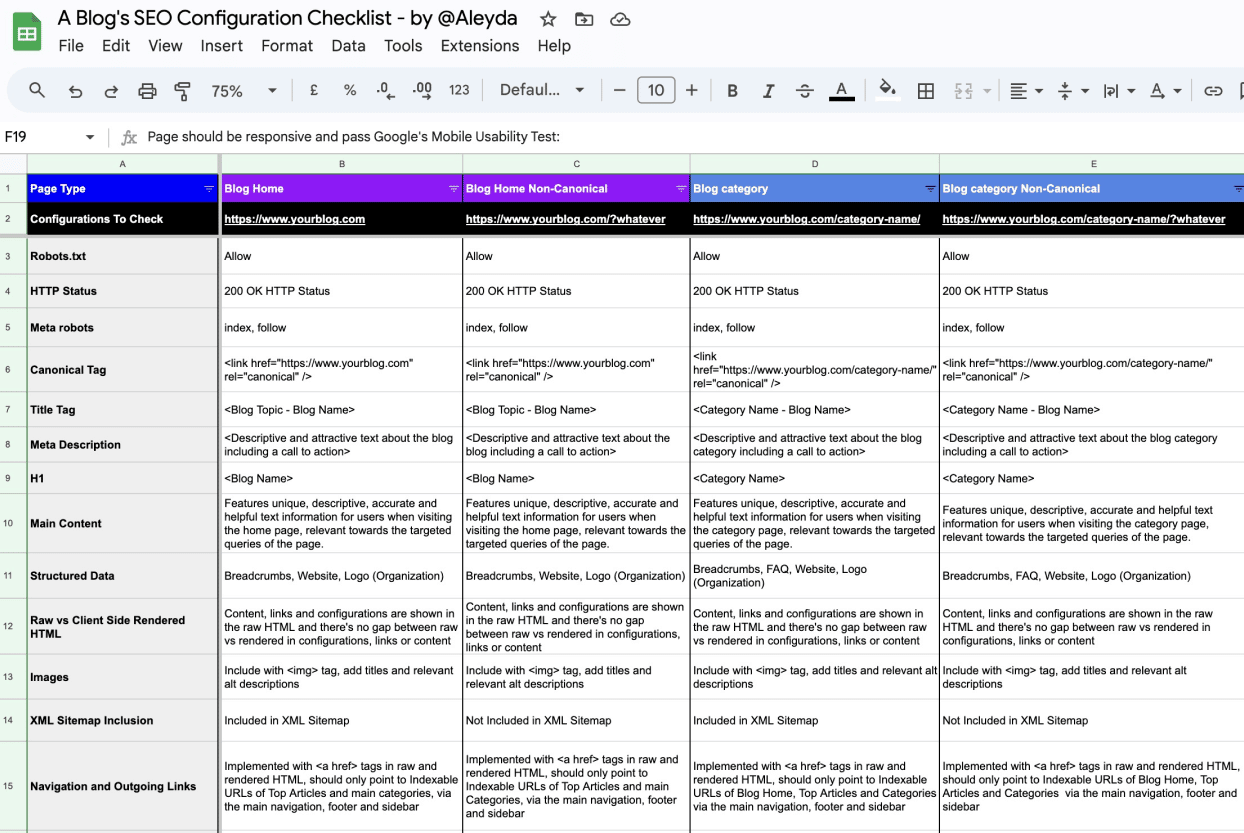Decrease decimal places

pyautogui.click(x=386, y=90)
